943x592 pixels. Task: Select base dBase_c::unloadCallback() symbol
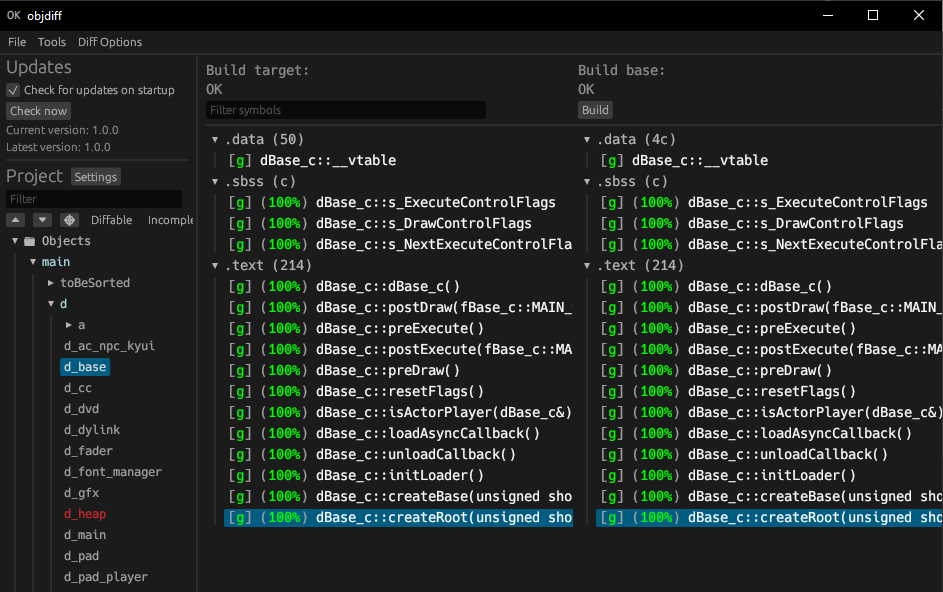743,455
